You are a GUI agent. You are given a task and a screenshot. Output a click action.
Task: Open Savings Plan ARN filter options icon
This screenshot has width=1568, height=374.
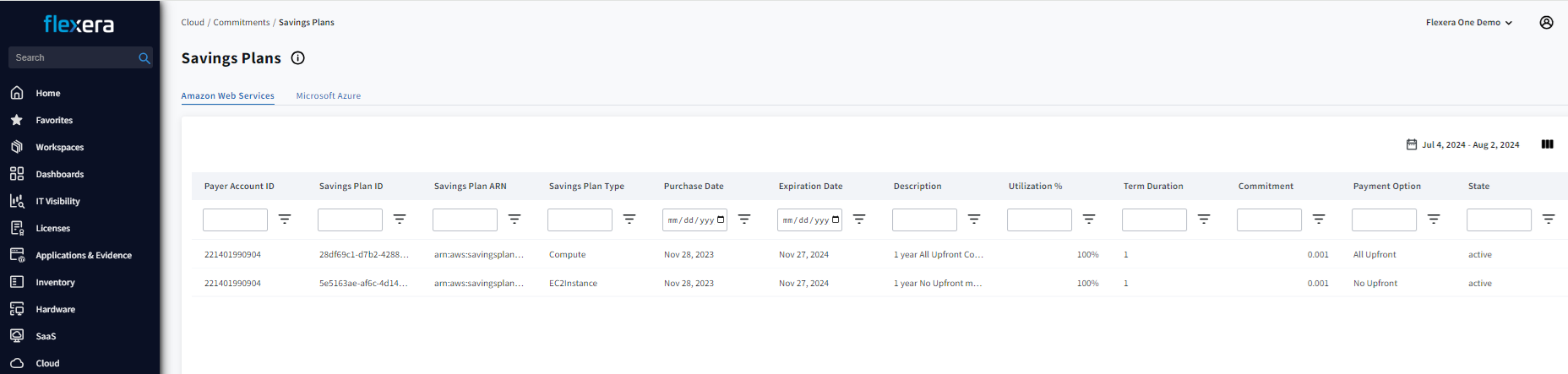[x=514, y=220]
